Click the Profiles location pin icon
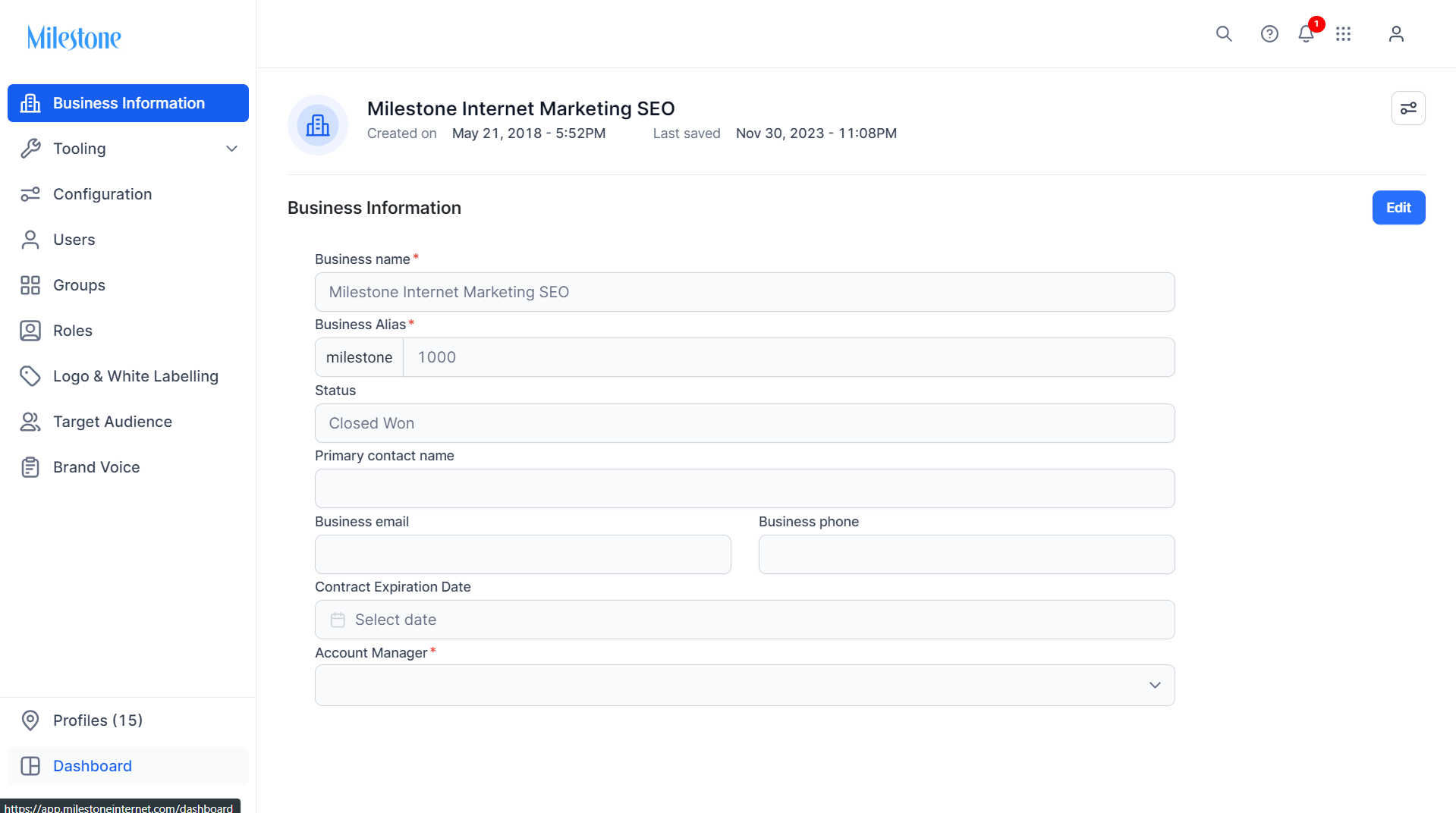This screenshot has width=1456, height=813. coord(30,720)
